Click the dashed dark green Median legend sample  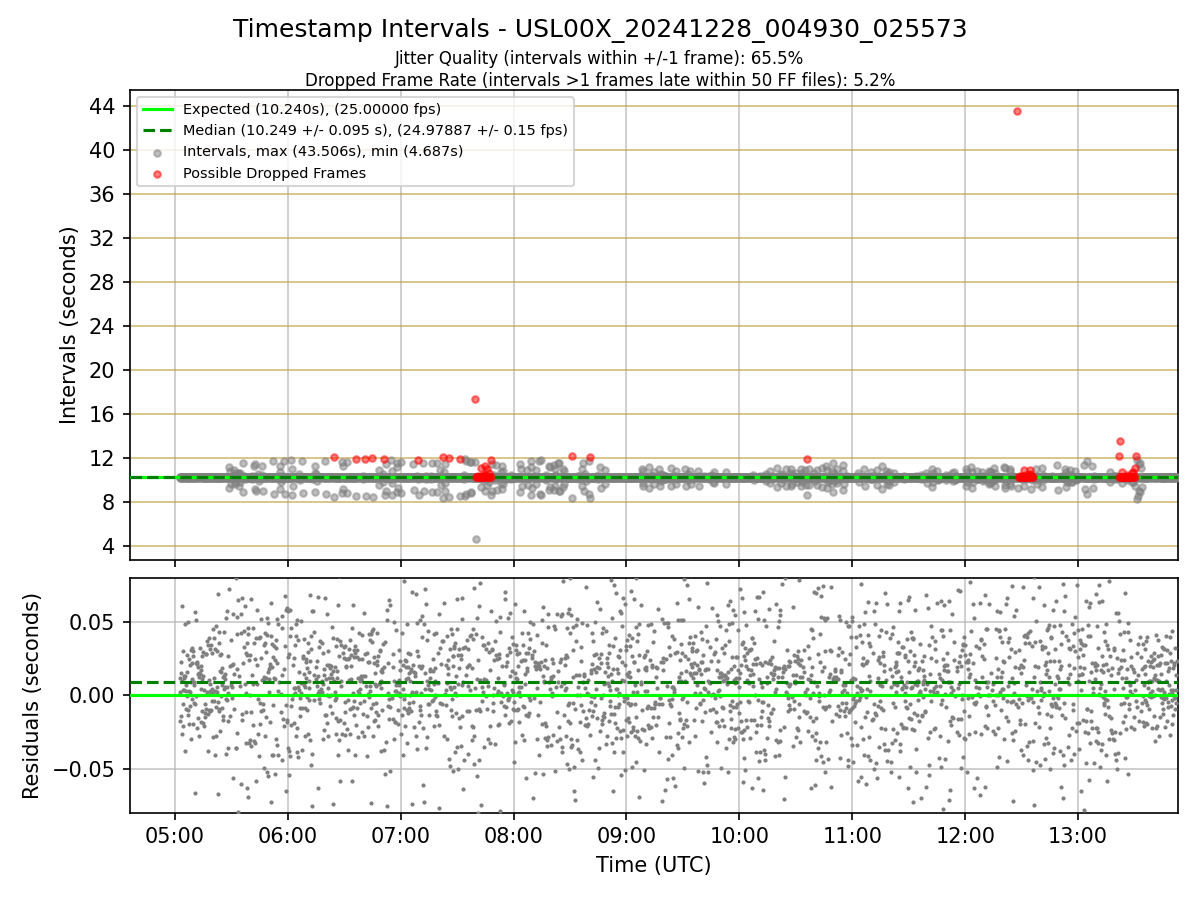point(158,130)
